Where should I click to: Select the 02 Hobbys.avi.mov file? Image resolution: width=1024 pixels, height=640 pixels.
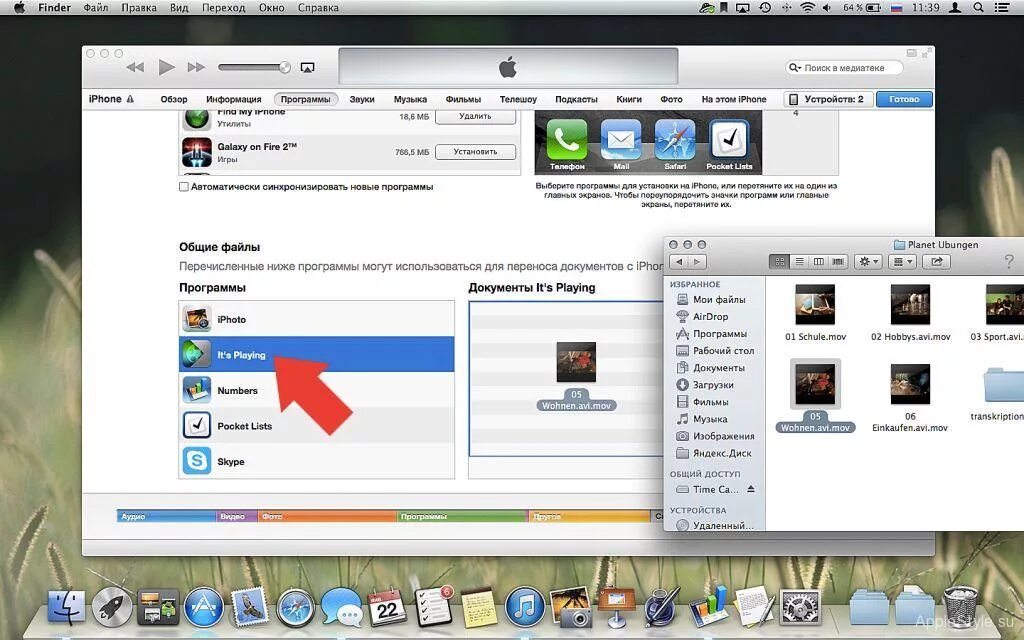(x=910, y=313)
